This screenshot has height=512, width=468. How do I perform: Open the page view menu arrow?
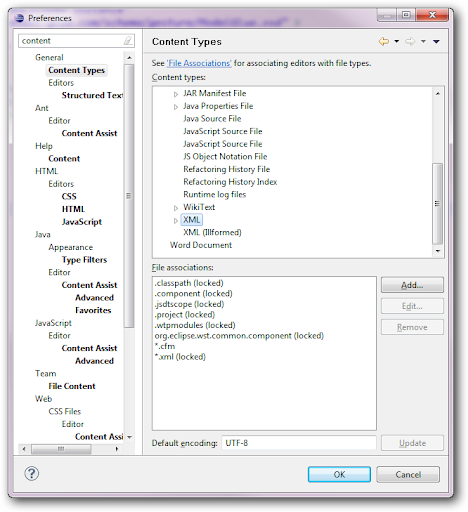436,42
